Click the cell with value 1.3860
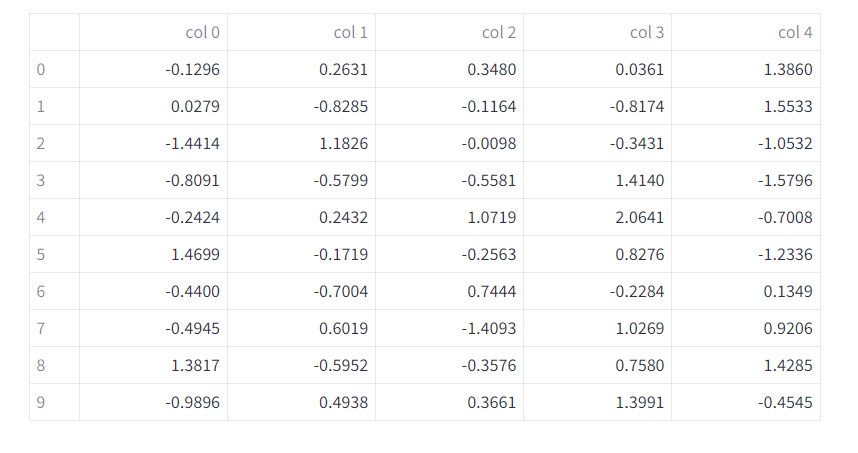858x453 pixels. click(x=746, y=69)
